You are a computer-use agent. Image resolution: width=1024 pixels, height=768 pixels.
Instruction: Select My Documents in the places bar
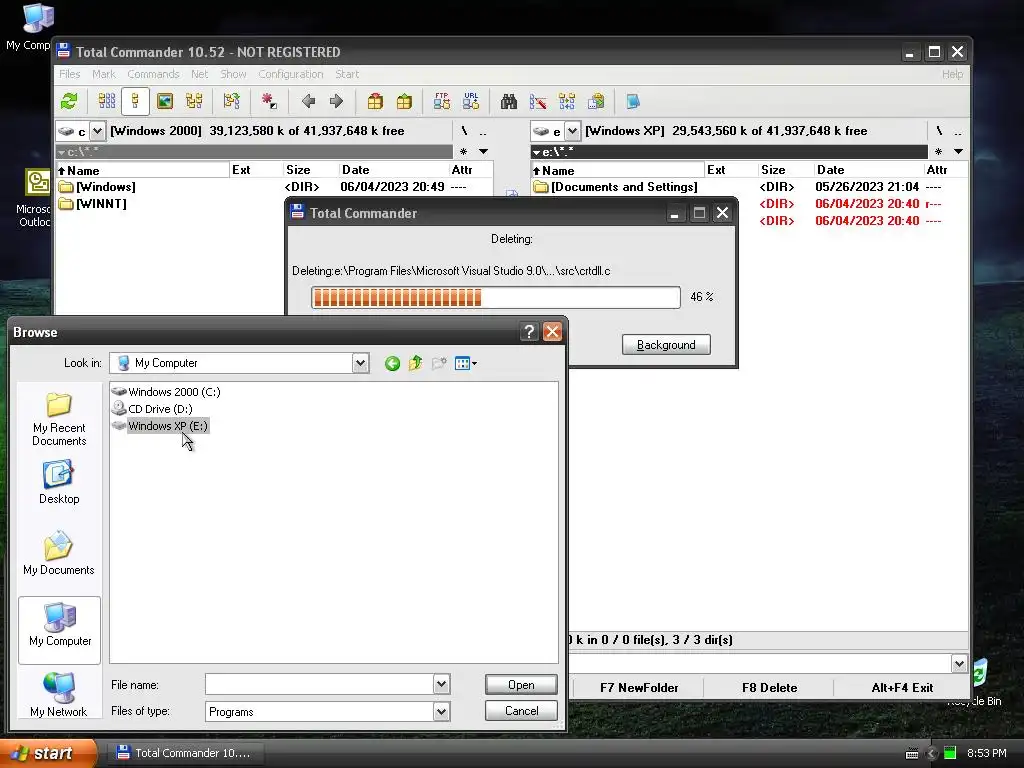point(59,554)
